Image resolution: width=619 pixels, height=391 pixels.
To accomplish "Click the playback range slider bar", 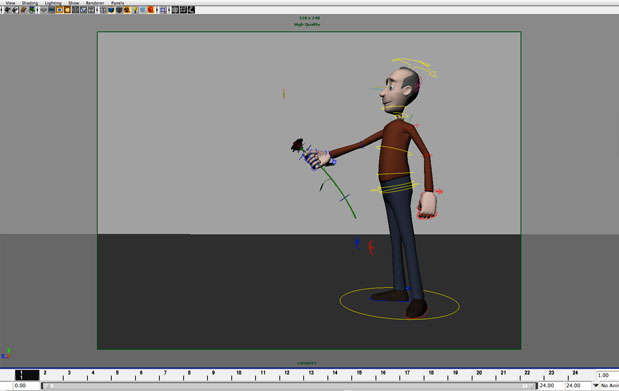I will pos(289,386).
